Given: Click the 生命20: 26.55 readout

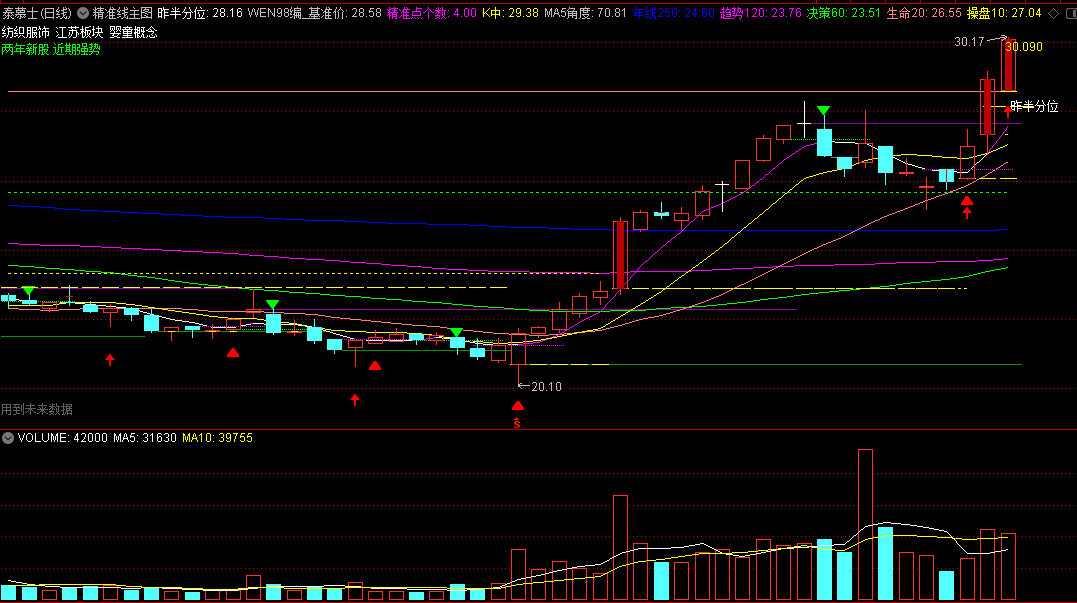Looking at the screenshot, I should click(924, 13).
